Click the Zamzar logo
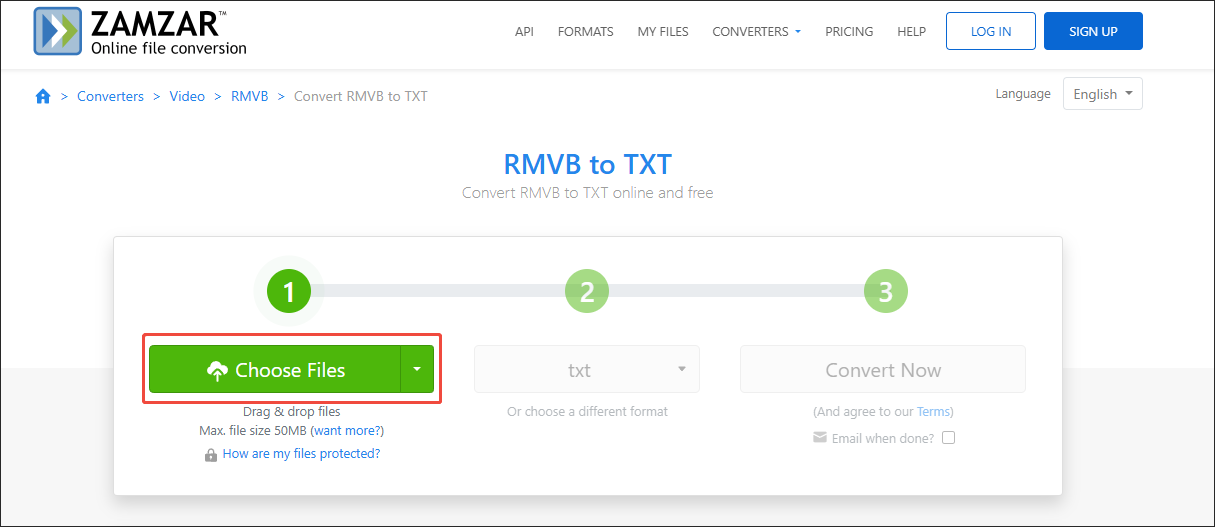Screen dimensions: 1215x527 click(139, 31)
